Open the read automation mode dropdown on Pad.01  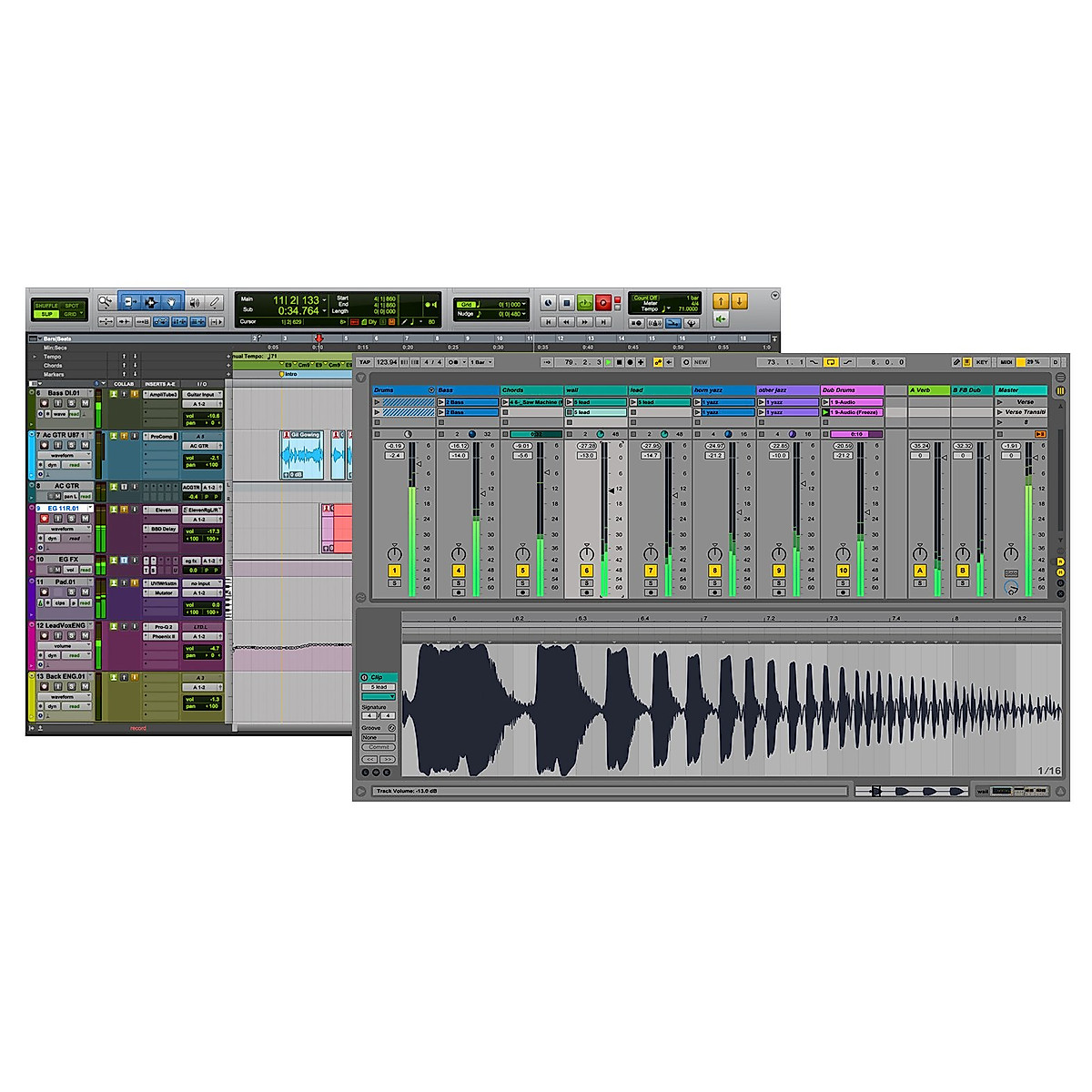tap(85, 602)
